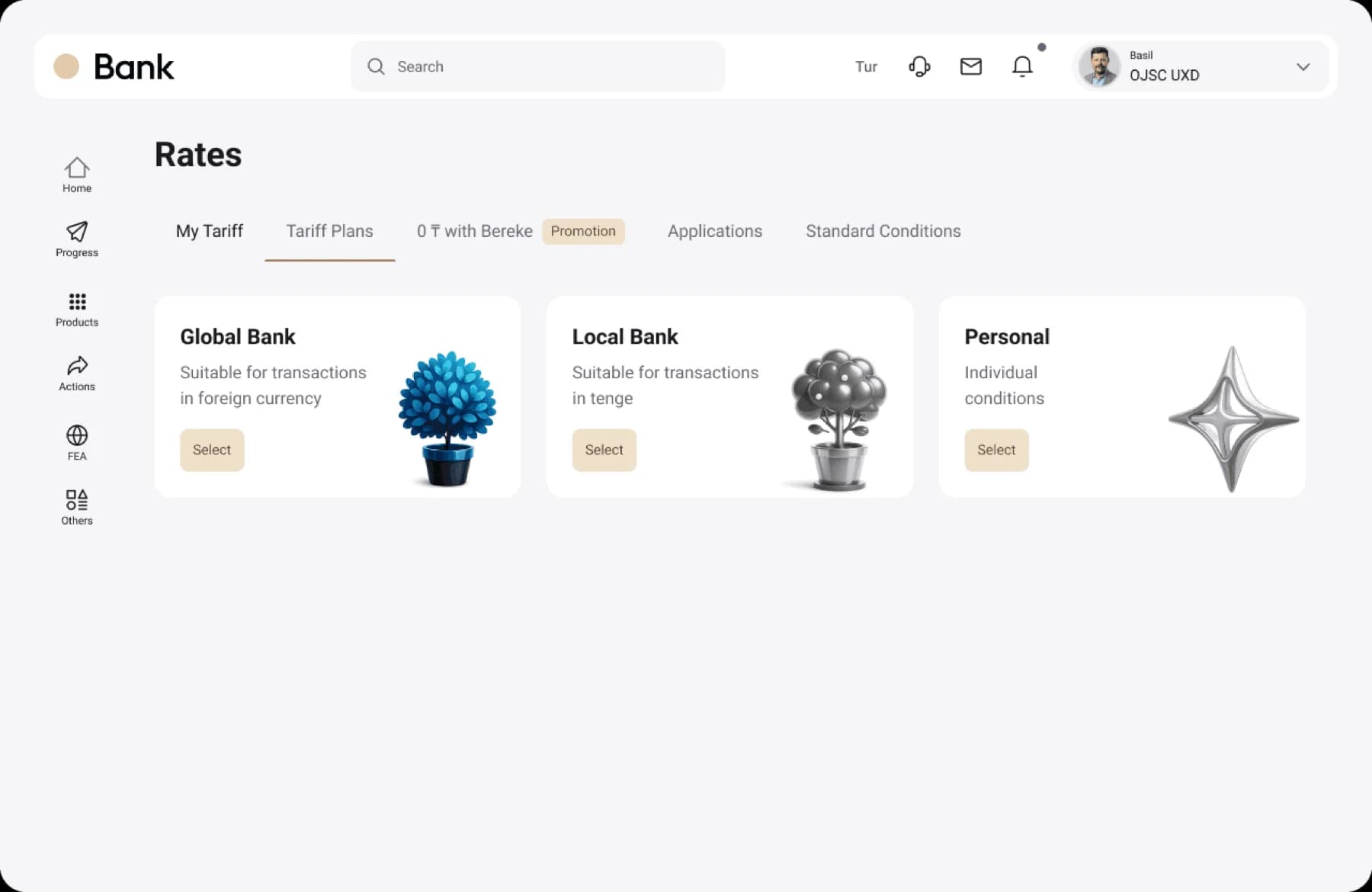Select the Global Bank tariff plan
The image size is (1372, 892).
click(212, 450)
